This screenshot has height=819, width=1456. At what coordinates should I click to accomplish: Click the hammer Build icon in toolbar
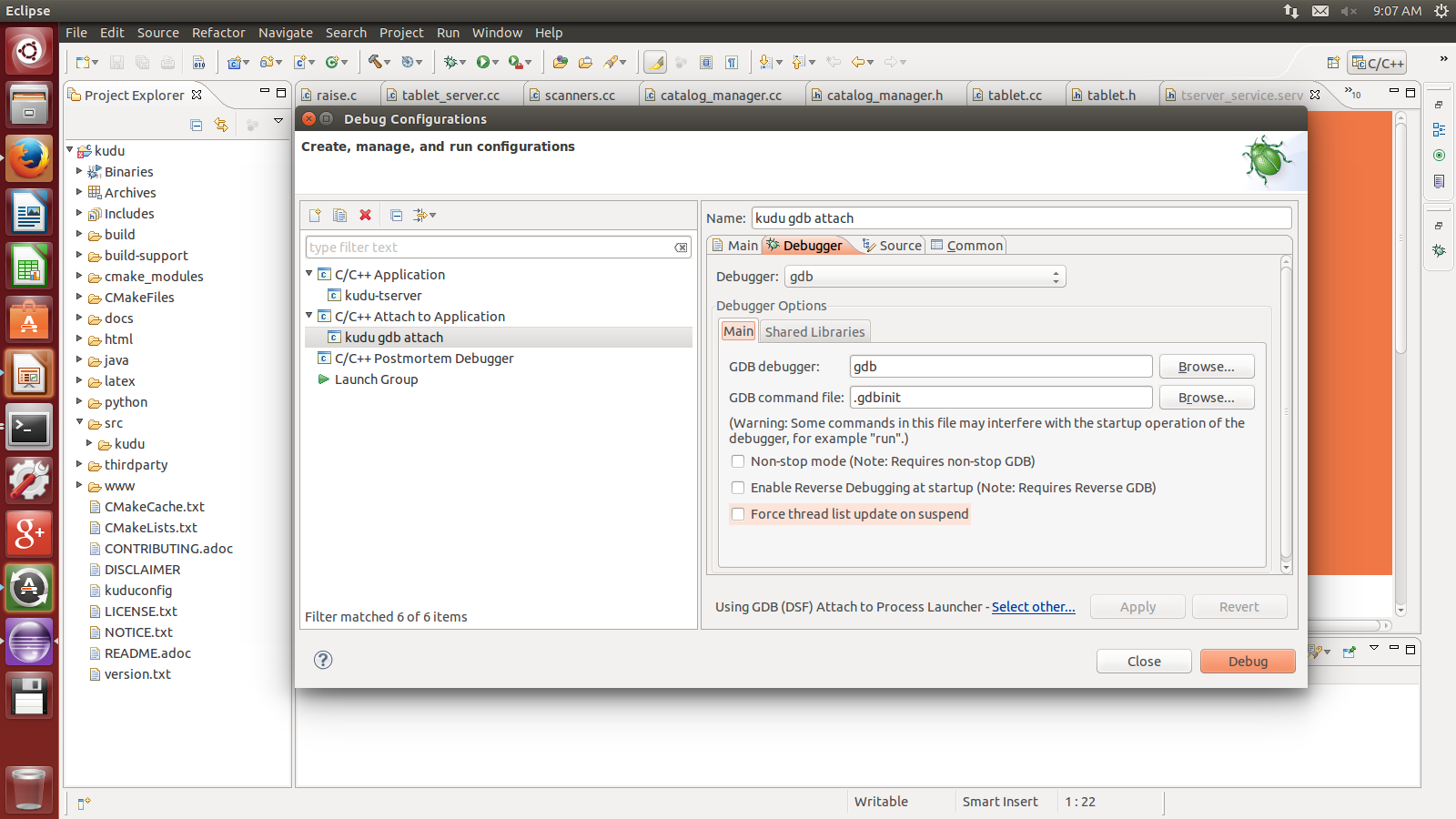point(374,62)
